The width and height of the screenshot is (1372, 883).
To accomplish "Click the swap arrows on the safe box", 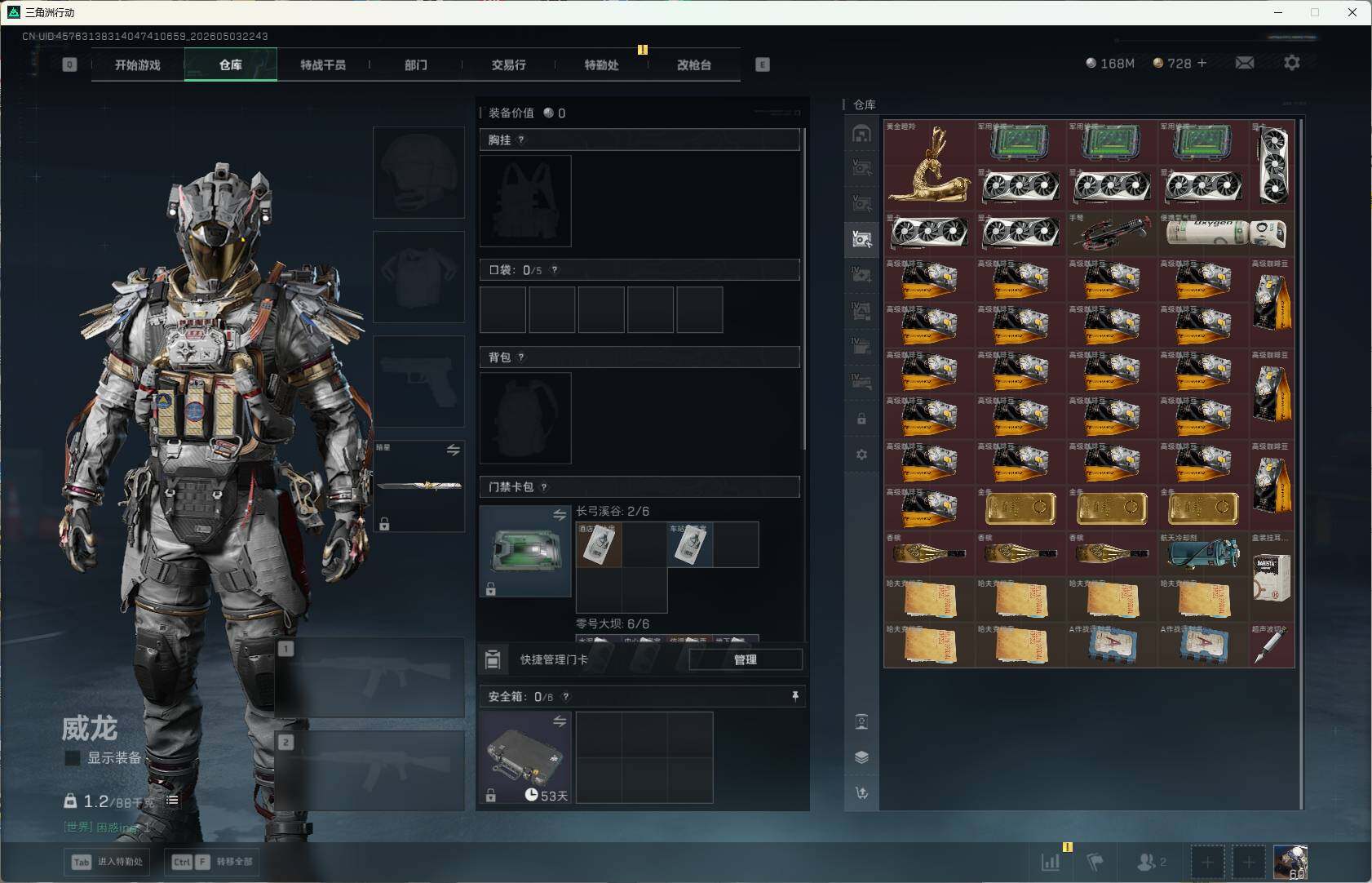I will [560, 721].
